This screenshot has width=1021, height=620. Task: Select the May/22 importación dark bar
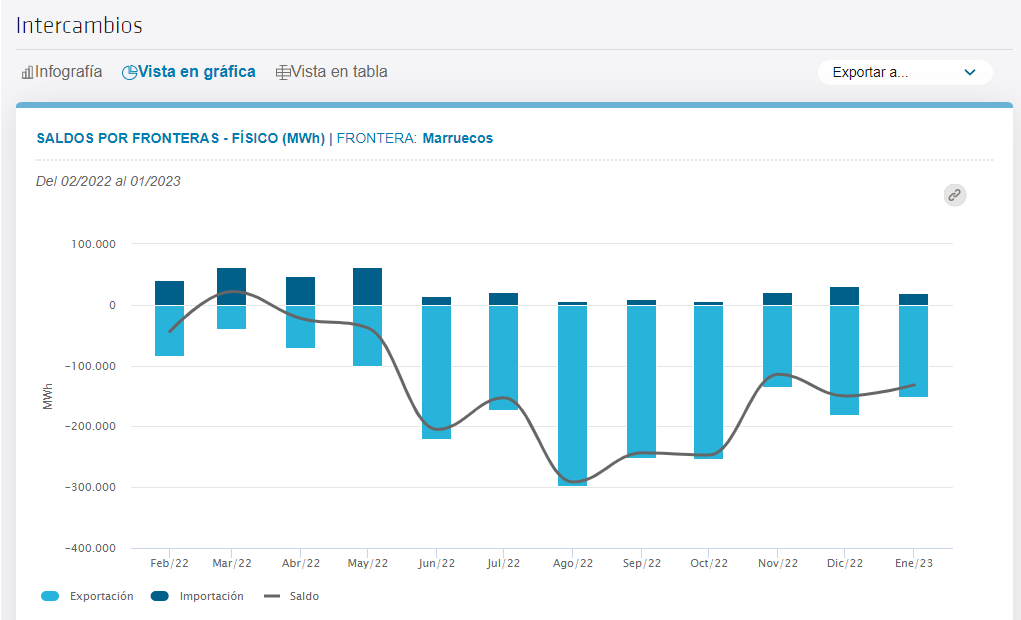(367, 287)
